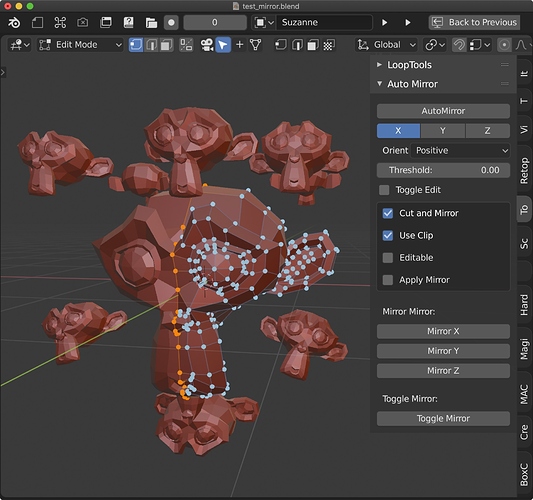The image size is (533, 500).
Task: Collapse the Auto Mirror panel
Action: pos(379,84)
